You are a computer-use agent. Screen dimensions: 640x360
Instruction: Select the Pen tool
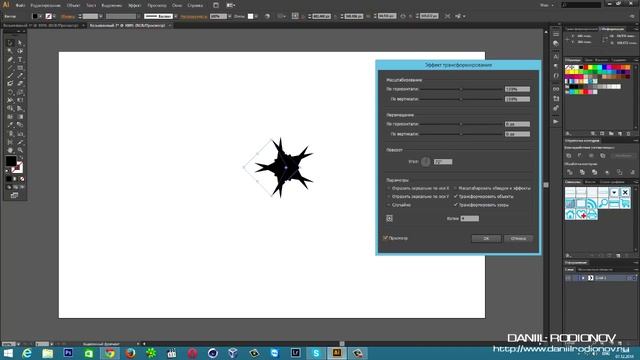coord(10,60)
